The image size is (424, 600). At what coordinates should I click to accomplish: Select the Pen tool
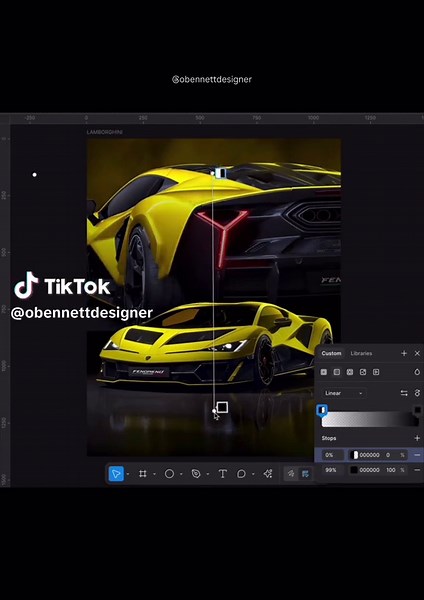(x=196, y=474)
